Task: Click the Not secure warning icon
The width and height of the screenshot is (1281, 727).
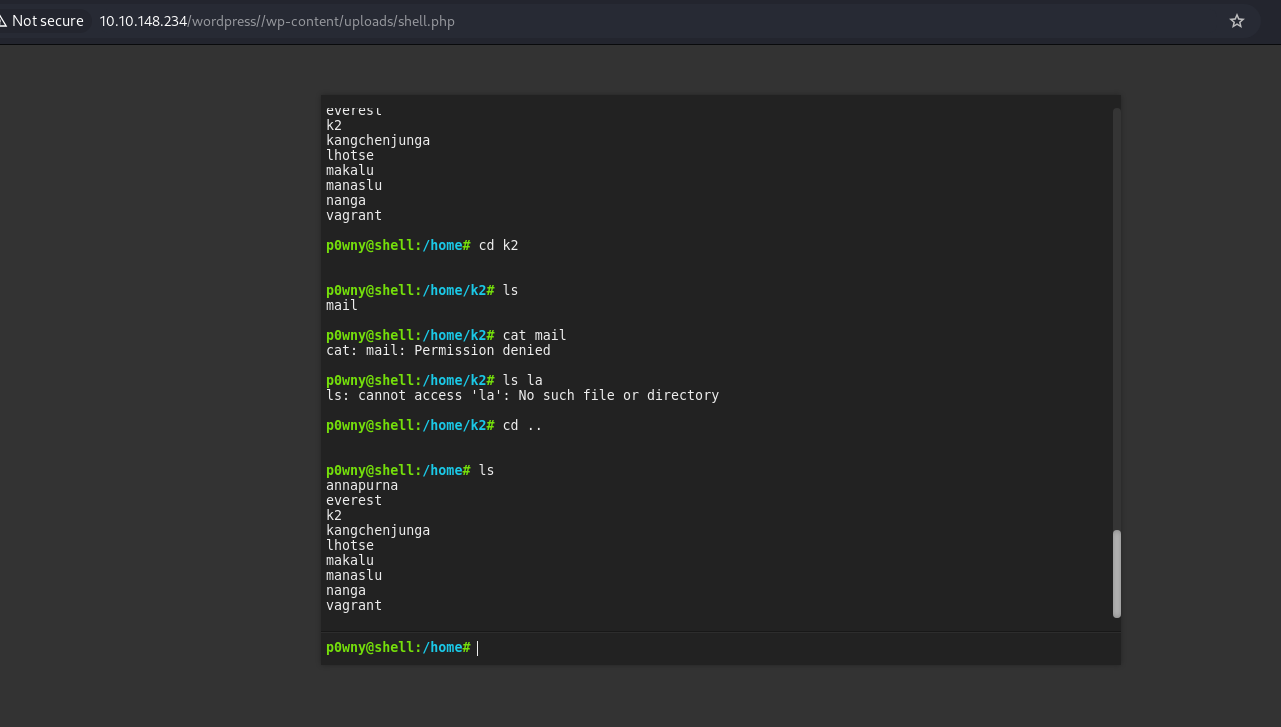Action: pos(4,21)
